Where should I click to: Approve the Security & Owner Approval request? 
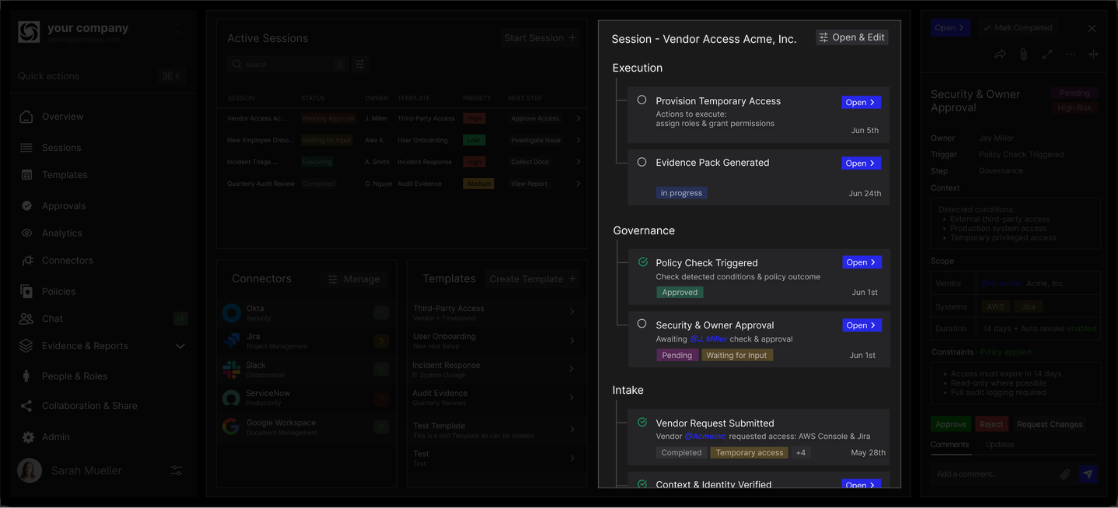point(950,424)
